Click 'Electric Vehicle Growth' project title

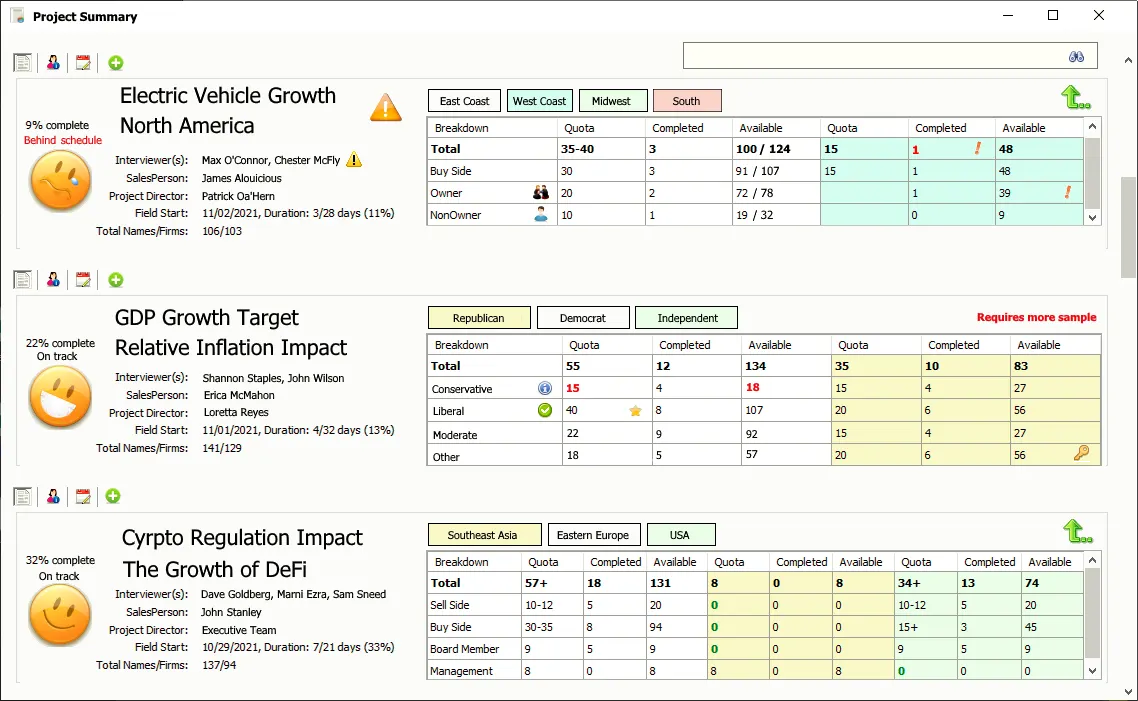click(x=228, y=96)
